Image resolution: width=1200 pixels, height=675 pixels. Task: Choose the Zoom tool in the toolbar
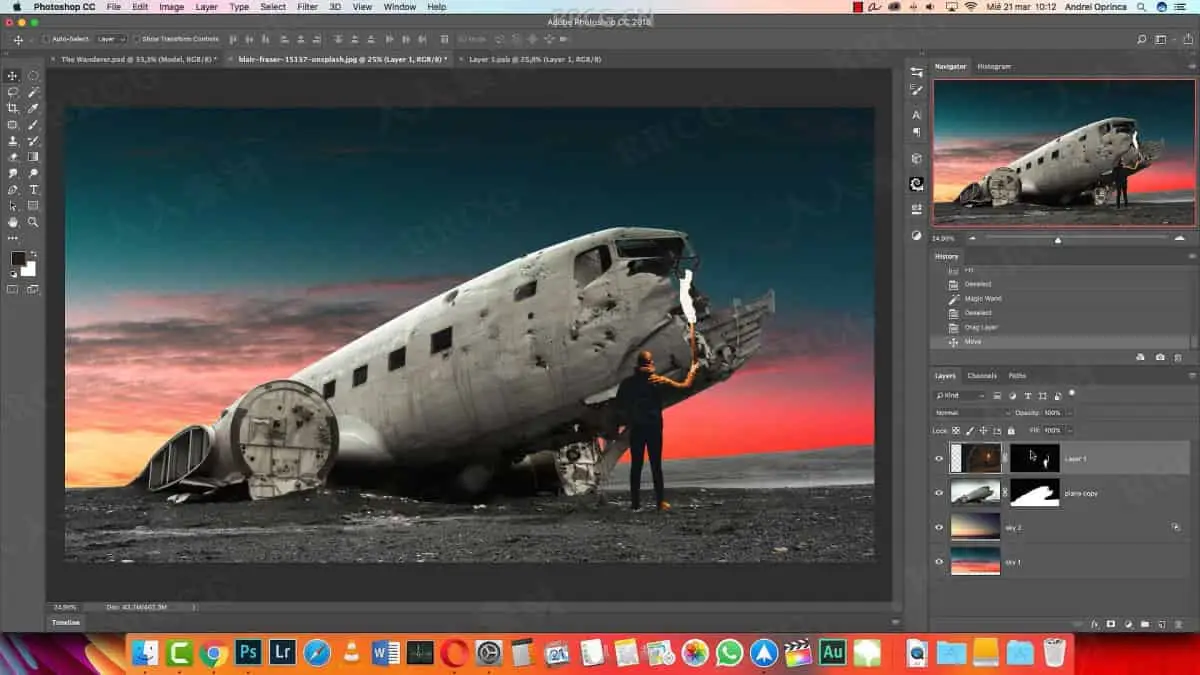[34, 222]
